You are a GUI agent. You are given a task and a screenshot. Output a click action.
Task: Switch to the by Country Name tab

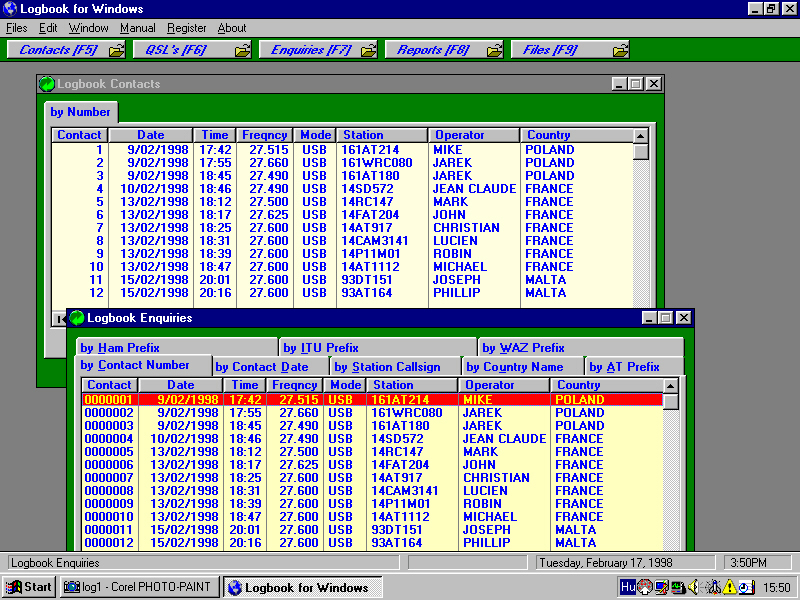523,367
